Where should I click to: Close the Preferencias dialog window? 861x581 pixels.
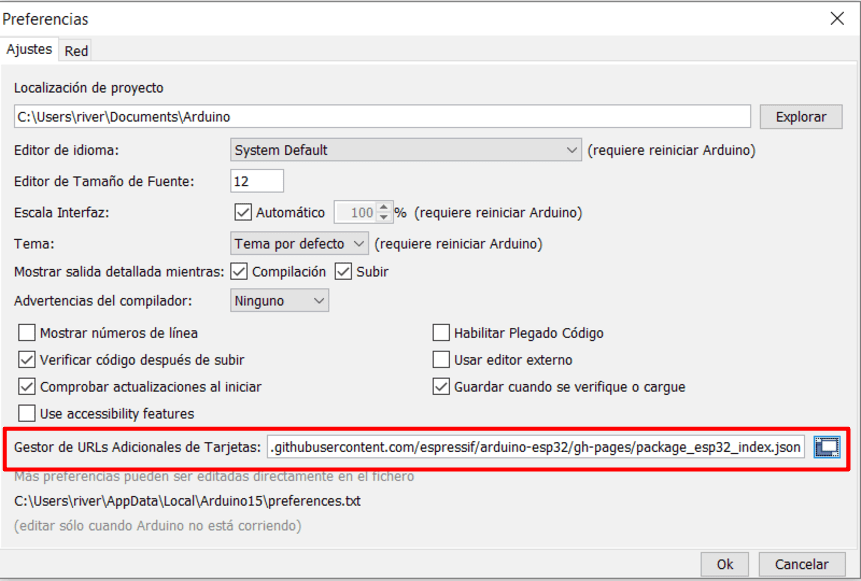[837, 18]
